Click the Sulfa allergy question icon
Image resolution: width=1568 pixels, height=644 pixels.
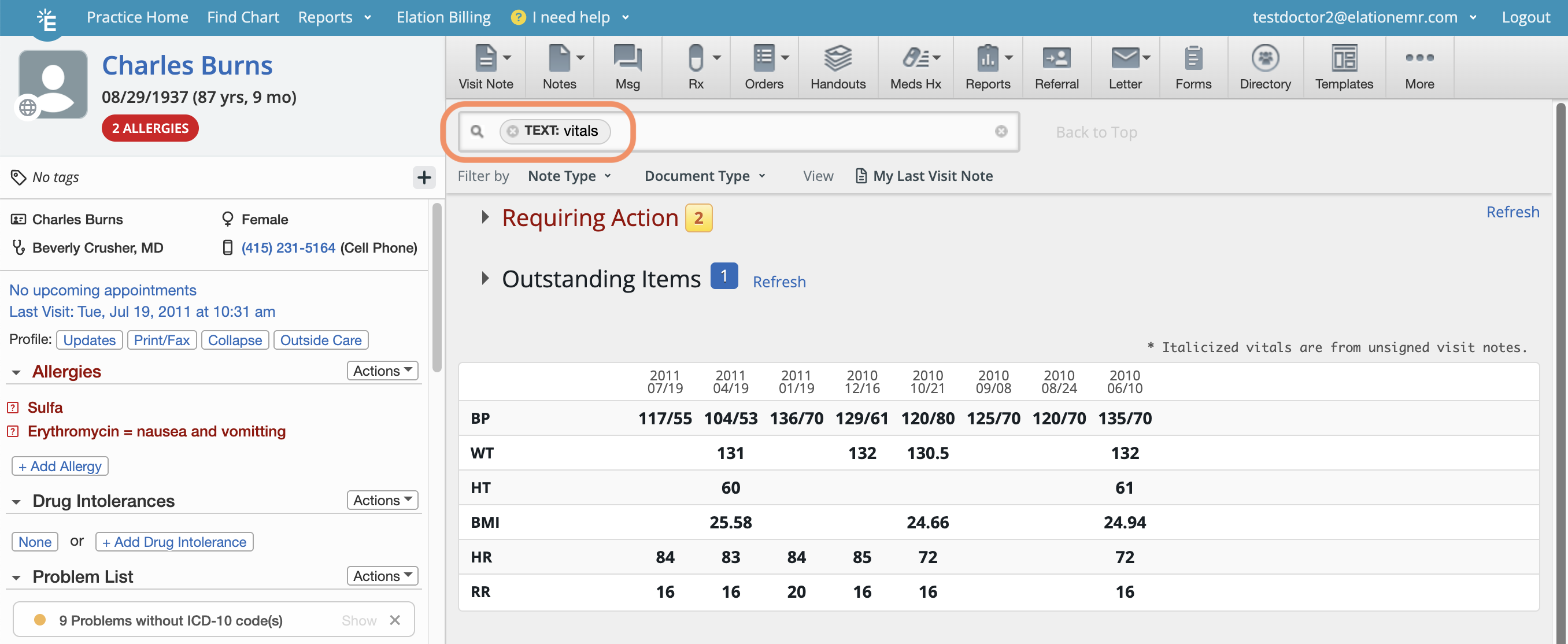(x=13, y=407)
